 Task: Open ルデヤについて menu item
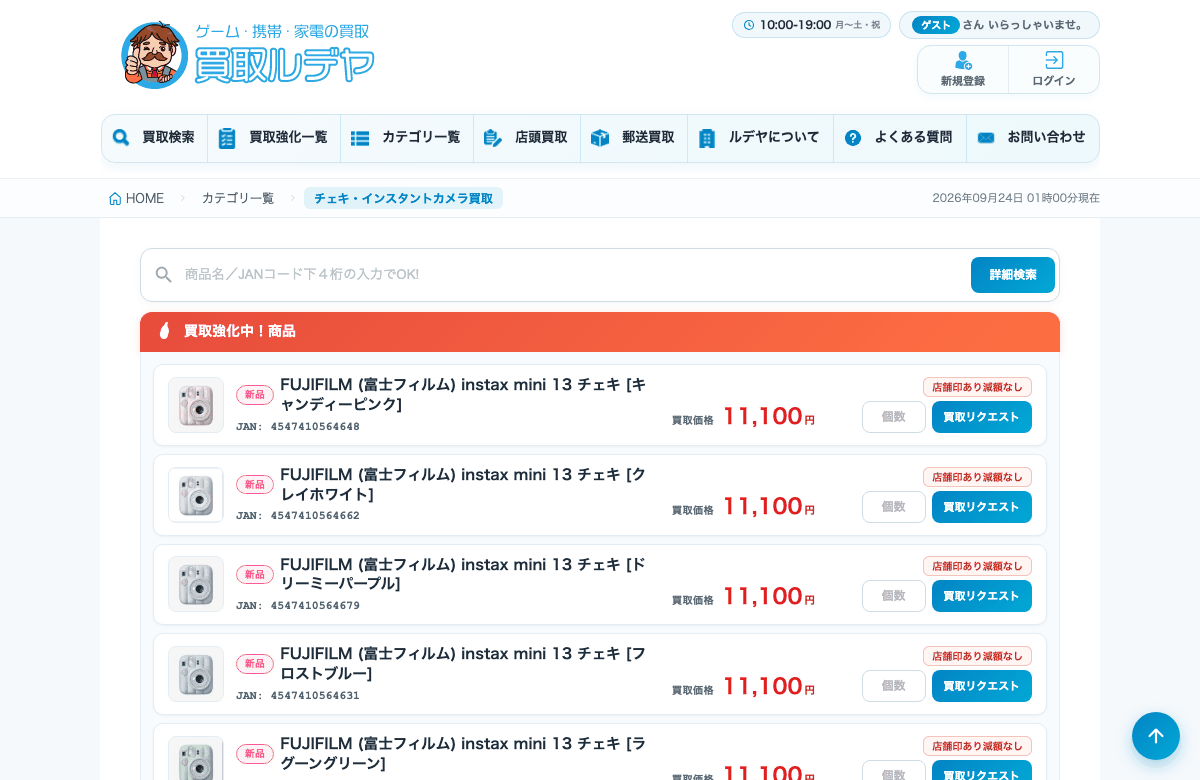click(761, 138)
